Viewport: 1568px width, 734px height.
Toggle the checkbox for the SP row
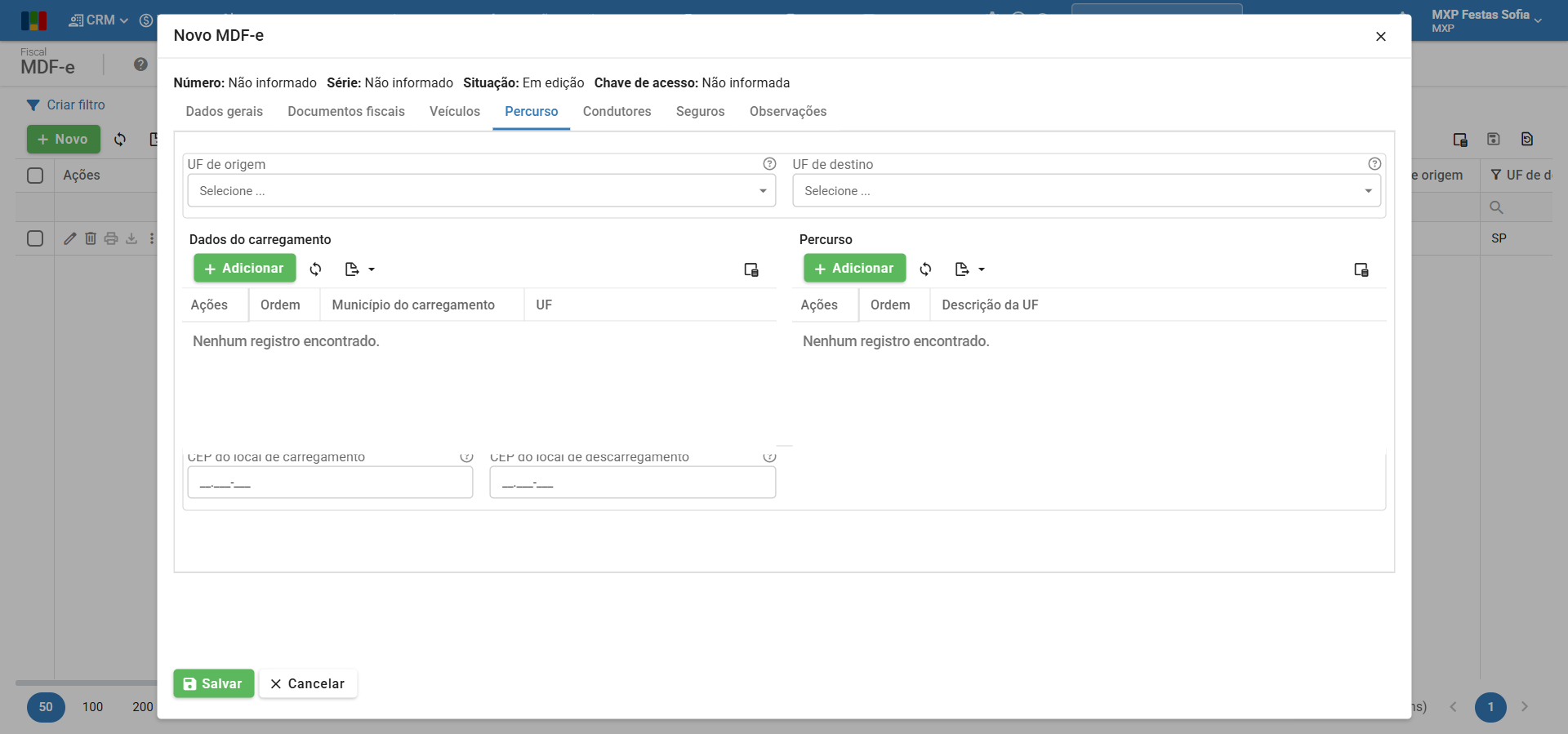coord(35,238)
